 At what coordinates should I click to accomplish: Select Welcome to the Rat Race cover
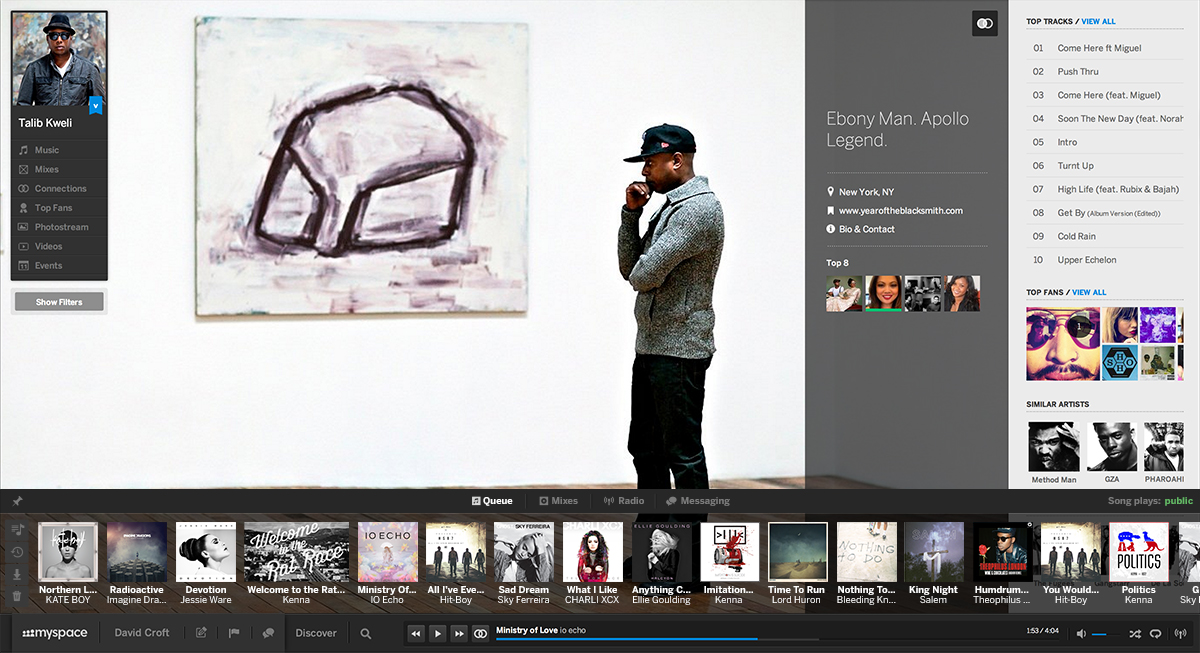(x=297, y=551)
